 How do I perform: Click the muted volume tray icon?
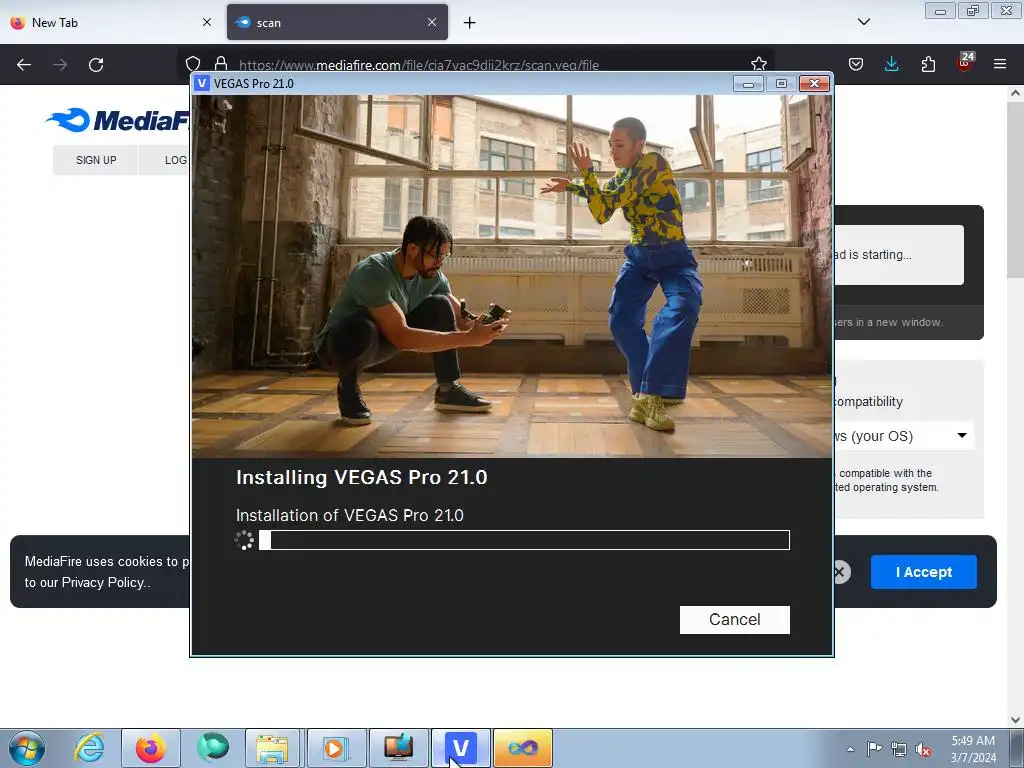923,749
